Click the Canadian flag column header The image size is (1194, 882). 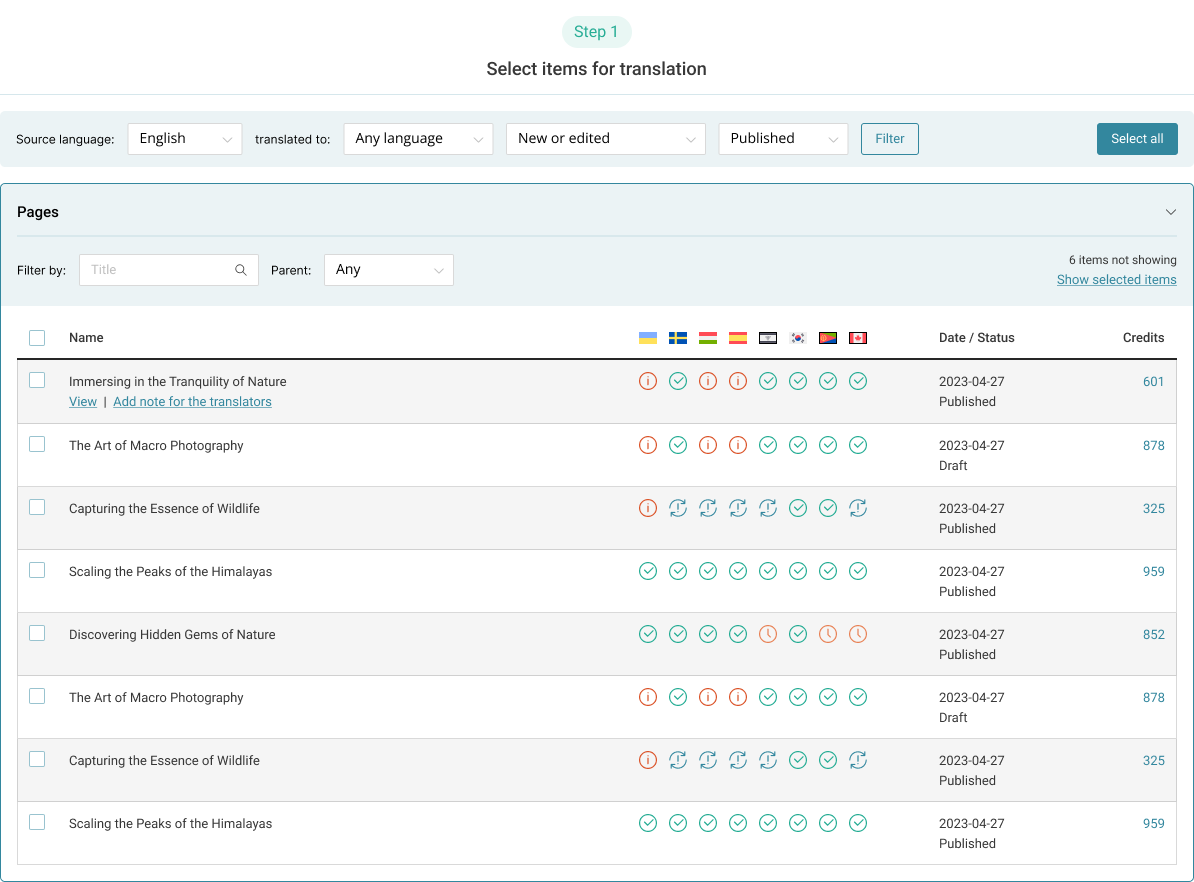coord(858,338)
